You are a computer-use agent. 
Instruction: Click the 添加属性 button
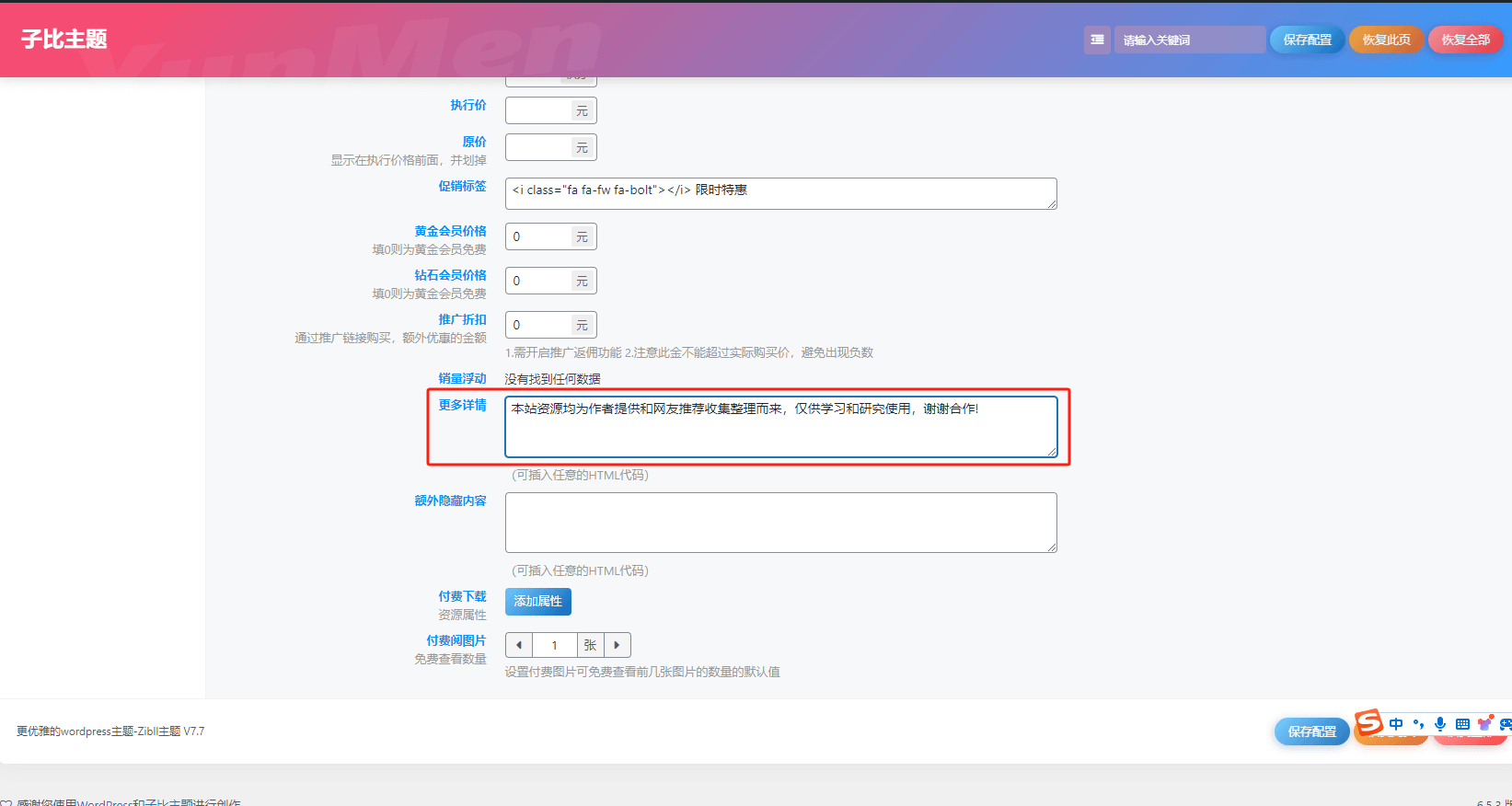[x=538, y=602]
